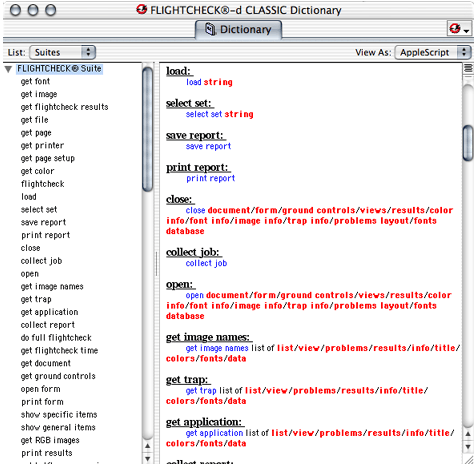This screenshot has width=474, height=464.
Task: Click the left list scroll down arrow
Action: click(147, 459)
